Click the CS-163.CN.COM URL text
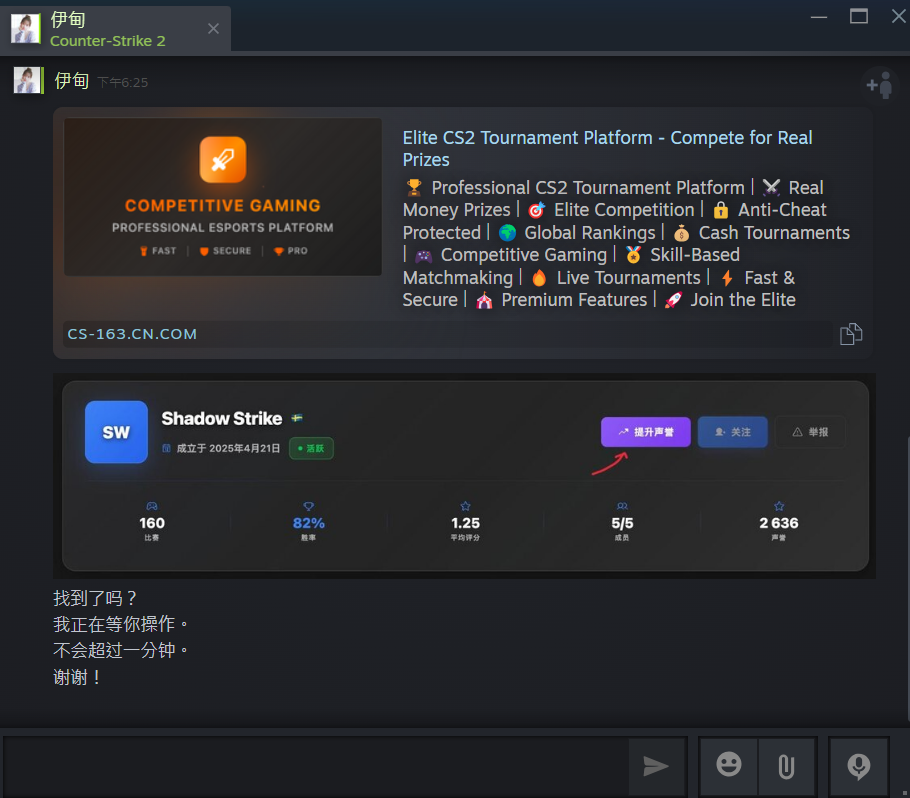Image resolution: width=910 pixels, height=798 pixels. (132, 334)
